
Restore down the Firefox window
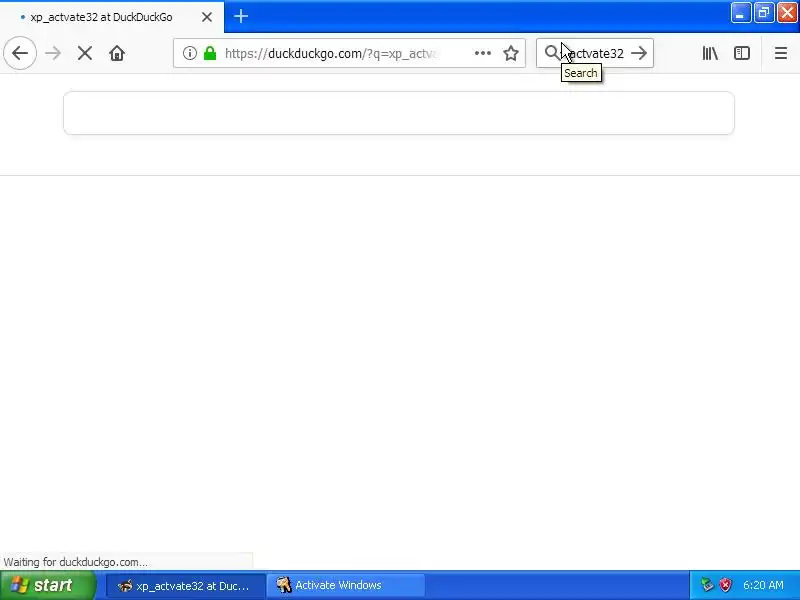point(764,13)
